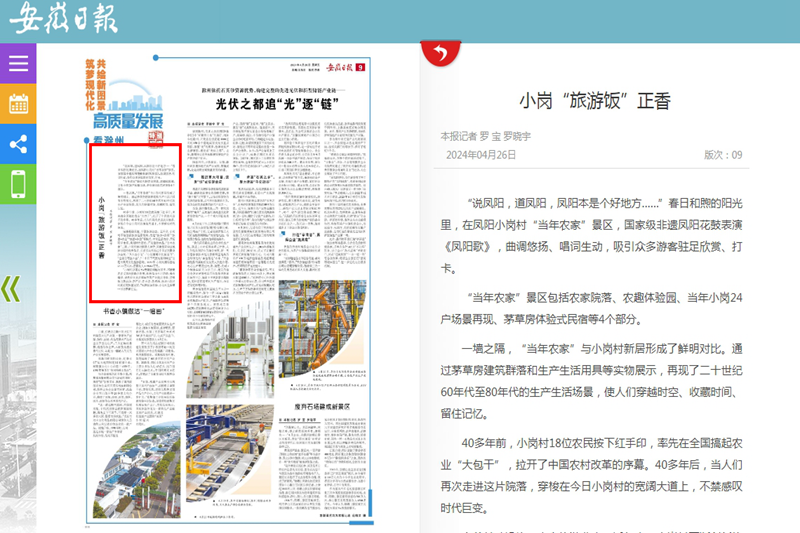
Task: Open article 废弃石场蝶成新景区 on page
Action: 322,407
